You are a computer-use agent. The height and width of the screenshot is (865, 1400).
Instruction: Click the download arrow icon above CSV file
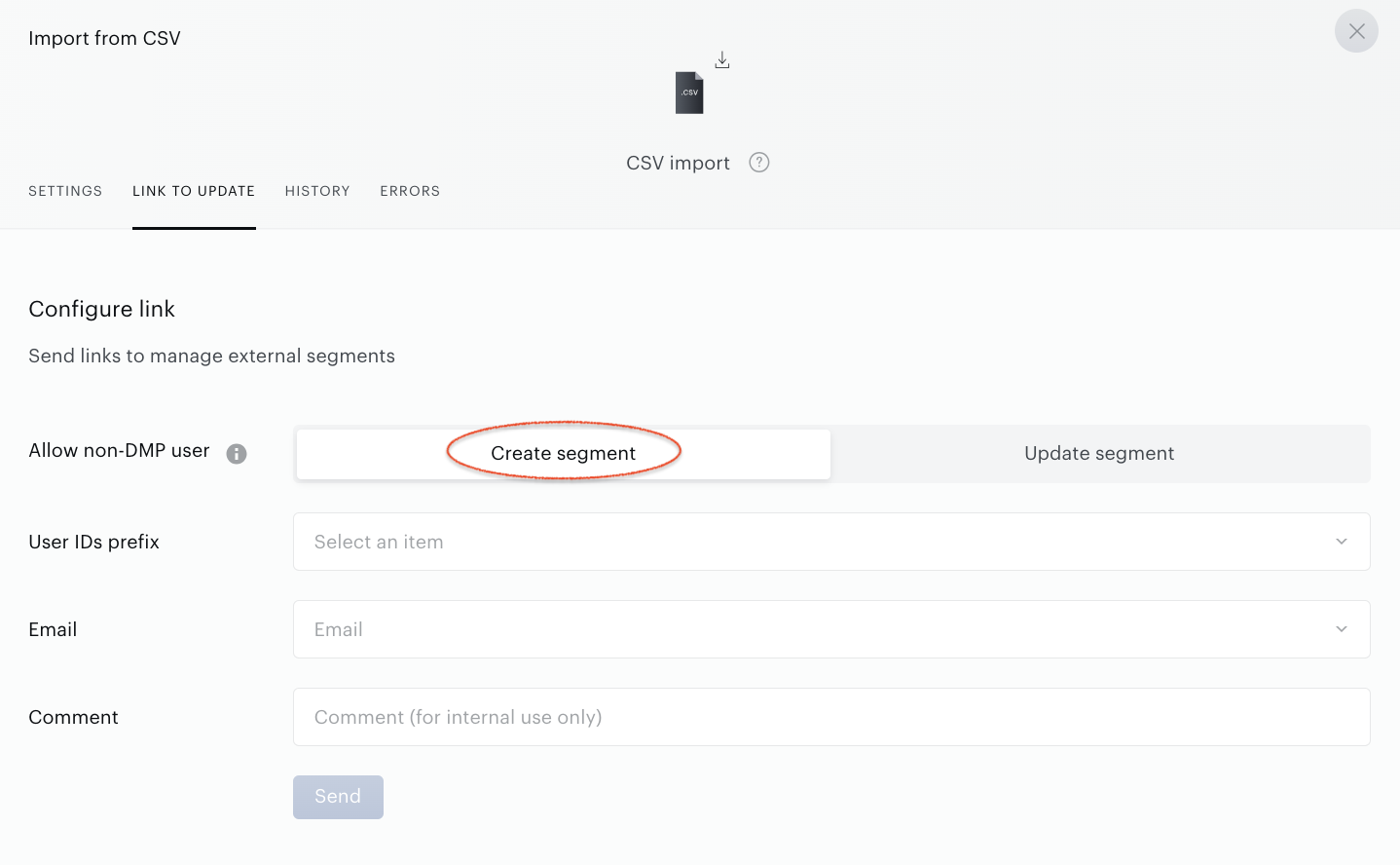(722, 60)
